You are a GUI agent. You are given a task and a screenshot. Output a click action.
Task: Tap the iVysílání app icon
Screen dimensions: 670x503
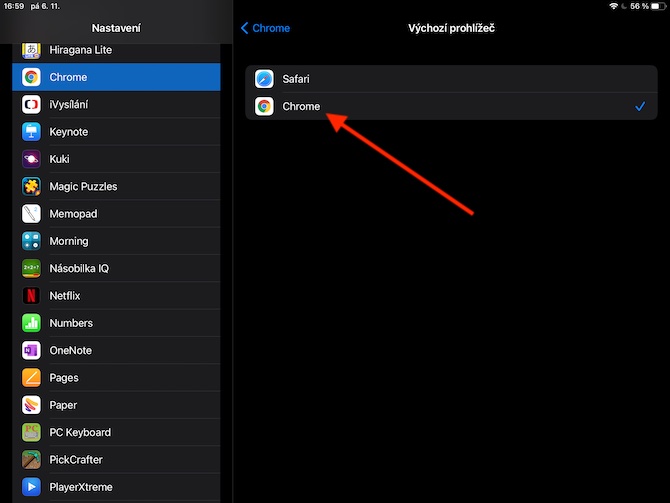click(x=31, y=105)
